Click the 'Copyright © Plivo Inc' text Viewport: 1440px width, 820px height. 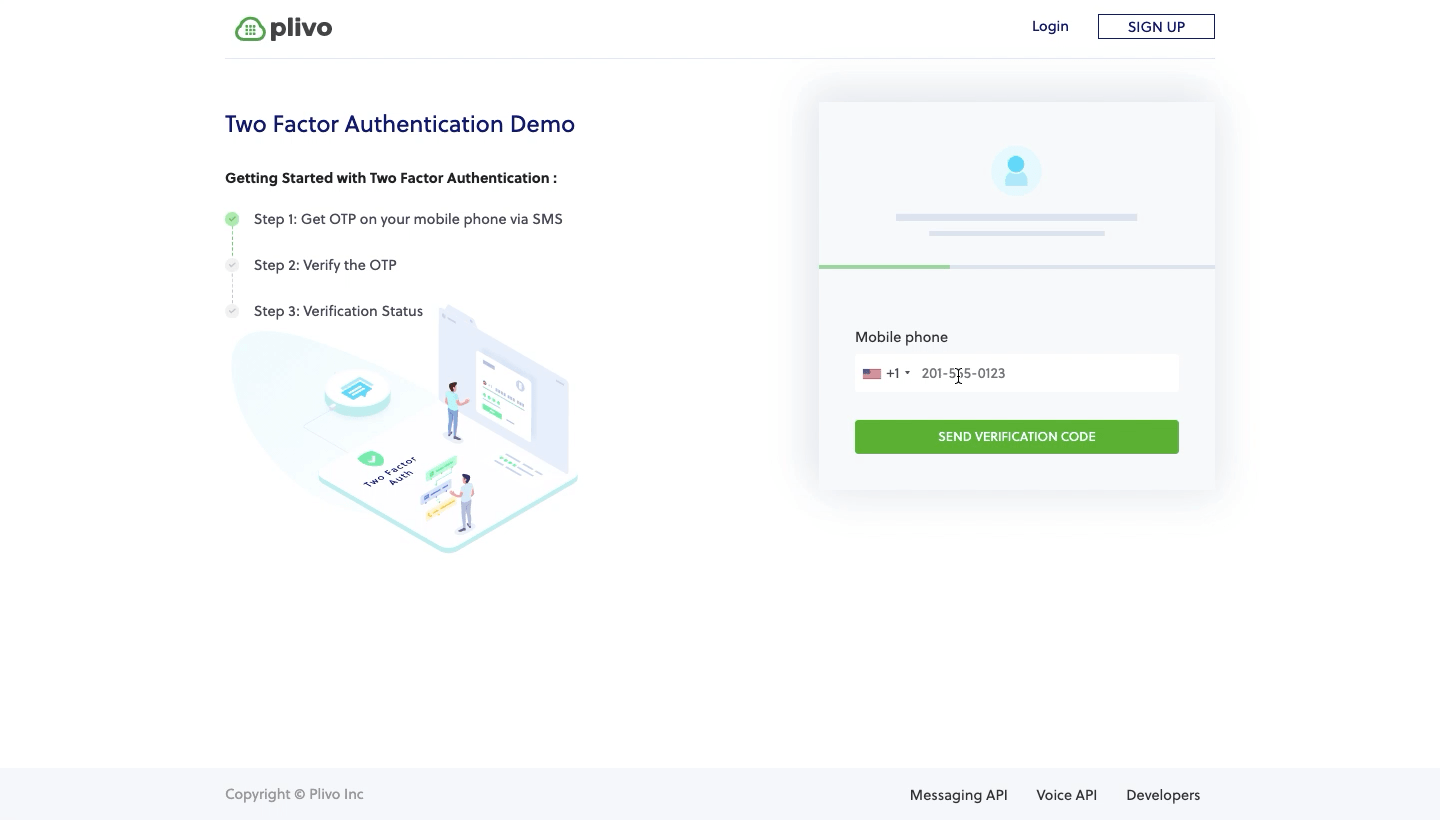[x=294, y=794]
